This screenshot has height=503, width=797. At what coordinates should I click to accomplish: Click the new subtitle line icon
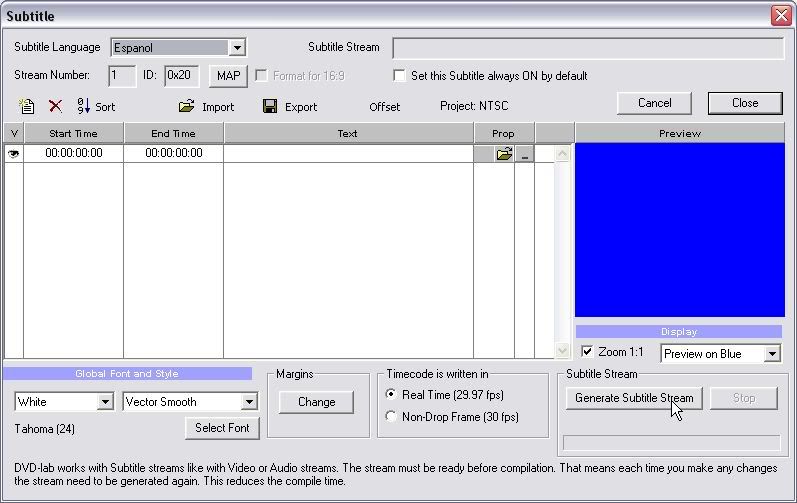(27, 106)
